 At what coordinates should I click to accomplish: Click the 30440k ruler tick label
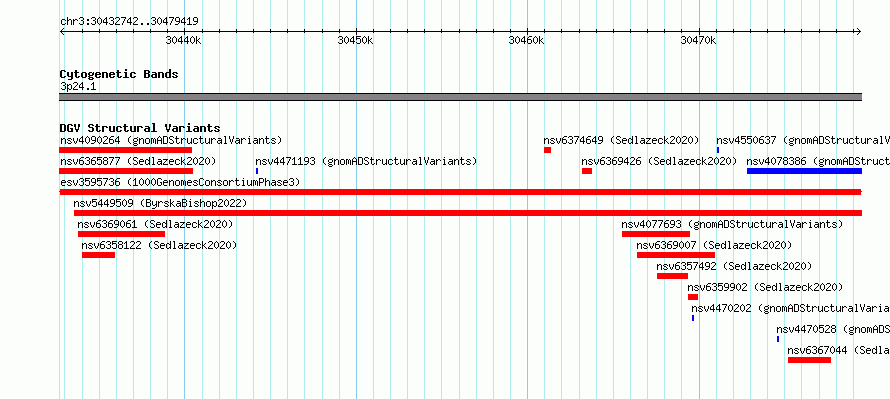tap(183, 40)
